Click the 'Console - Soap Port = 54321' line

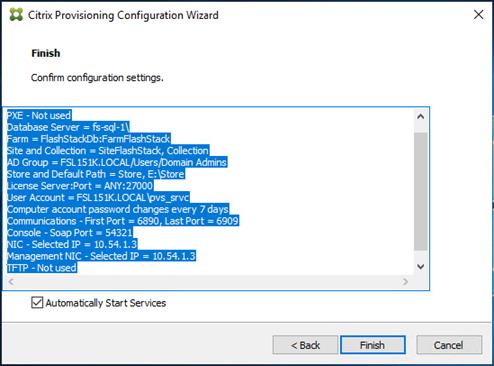coord(70,232)
